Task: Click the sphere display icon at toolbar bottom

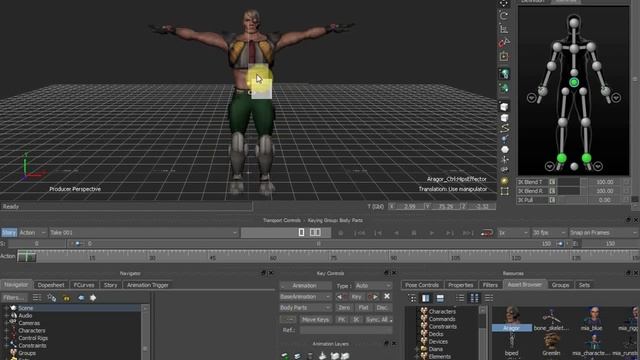Action: [x=505, y=181]
